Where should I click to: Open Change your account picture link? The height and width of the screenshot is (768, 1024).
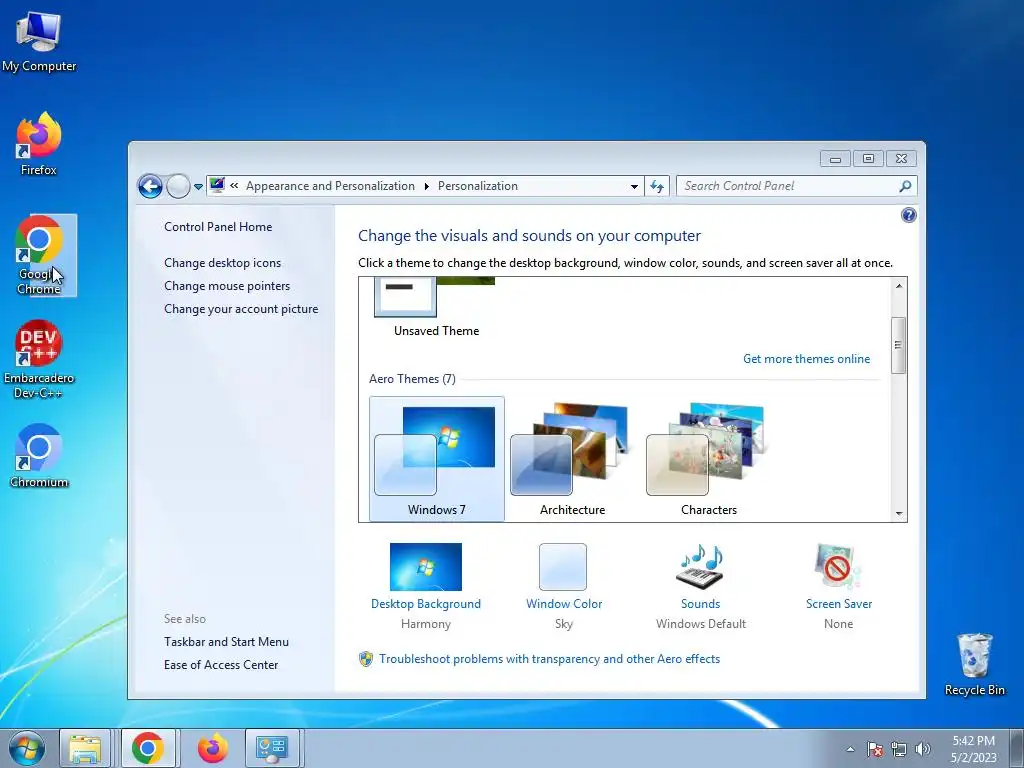point(241,309)
